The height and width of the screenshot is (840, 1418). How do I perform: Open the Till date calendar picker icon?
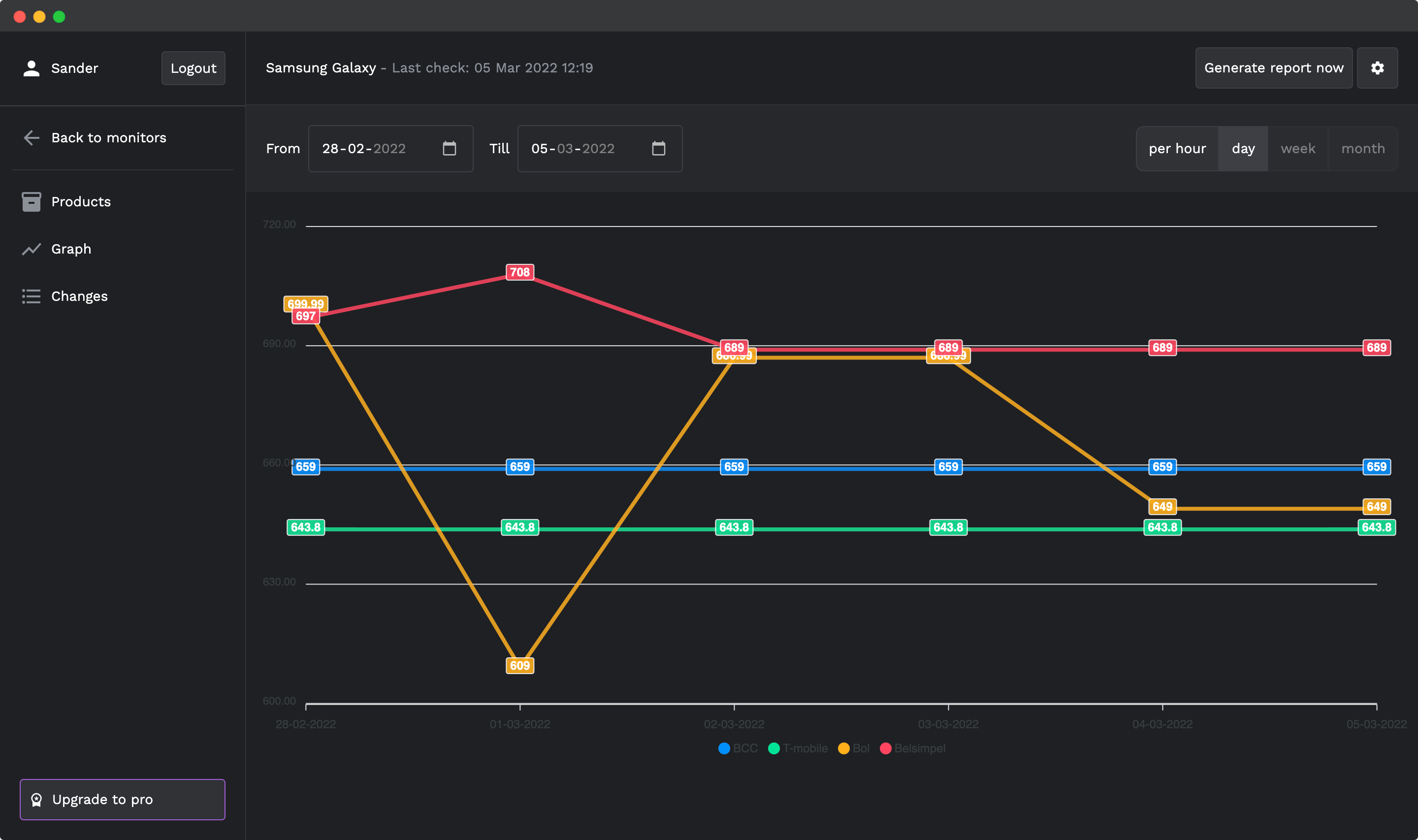tap(658, 148)
